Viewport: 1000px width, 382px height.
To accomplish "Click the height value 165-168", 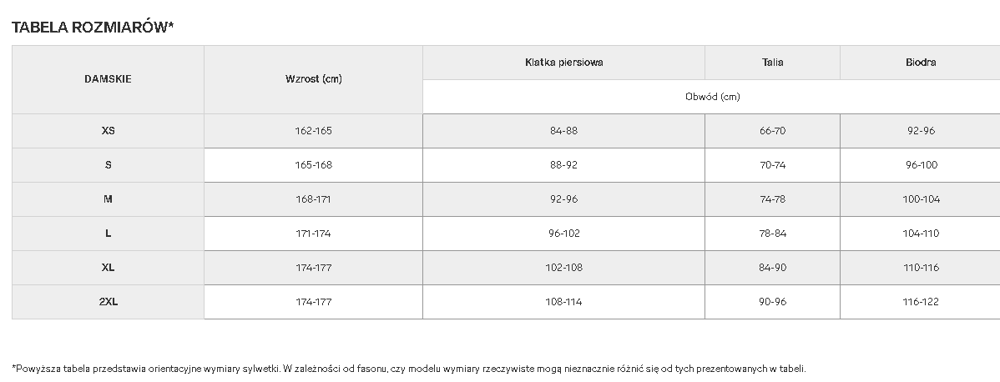I will [x=313, y=165].
